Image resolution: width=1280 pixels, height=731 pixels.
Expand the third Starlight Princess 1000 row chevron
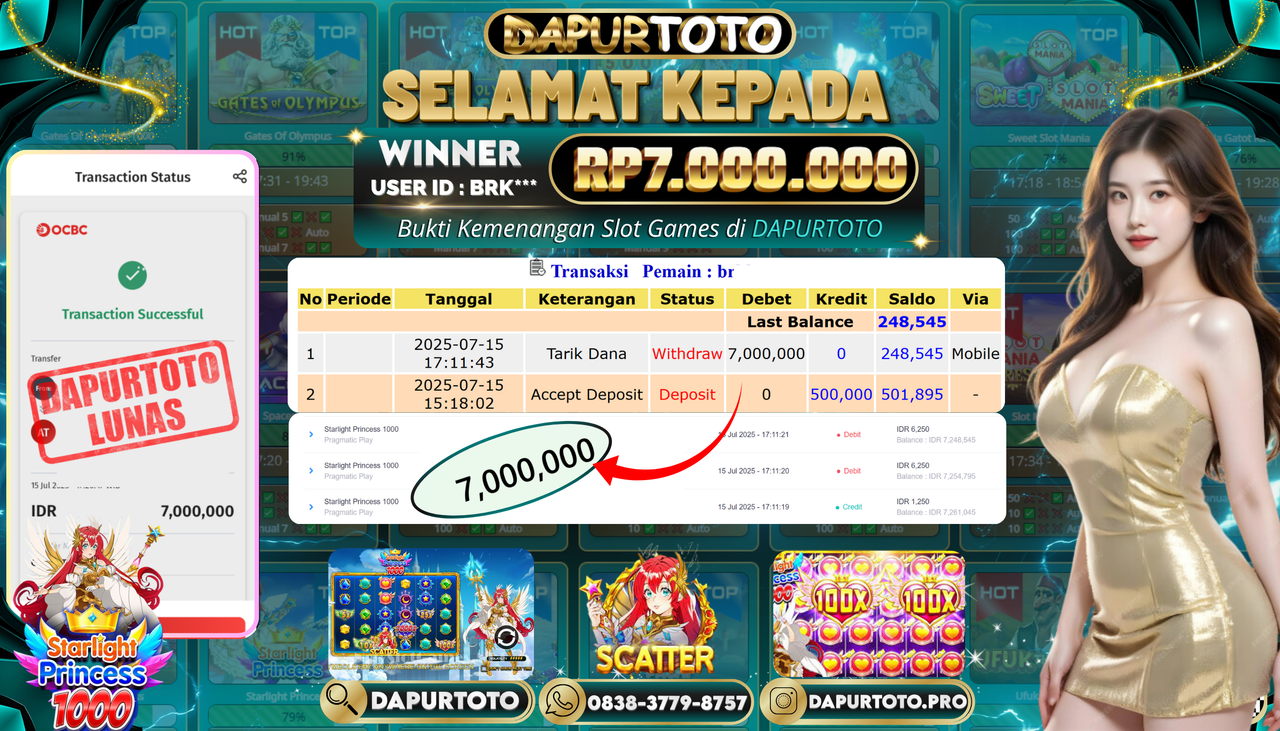pos(311,507)
